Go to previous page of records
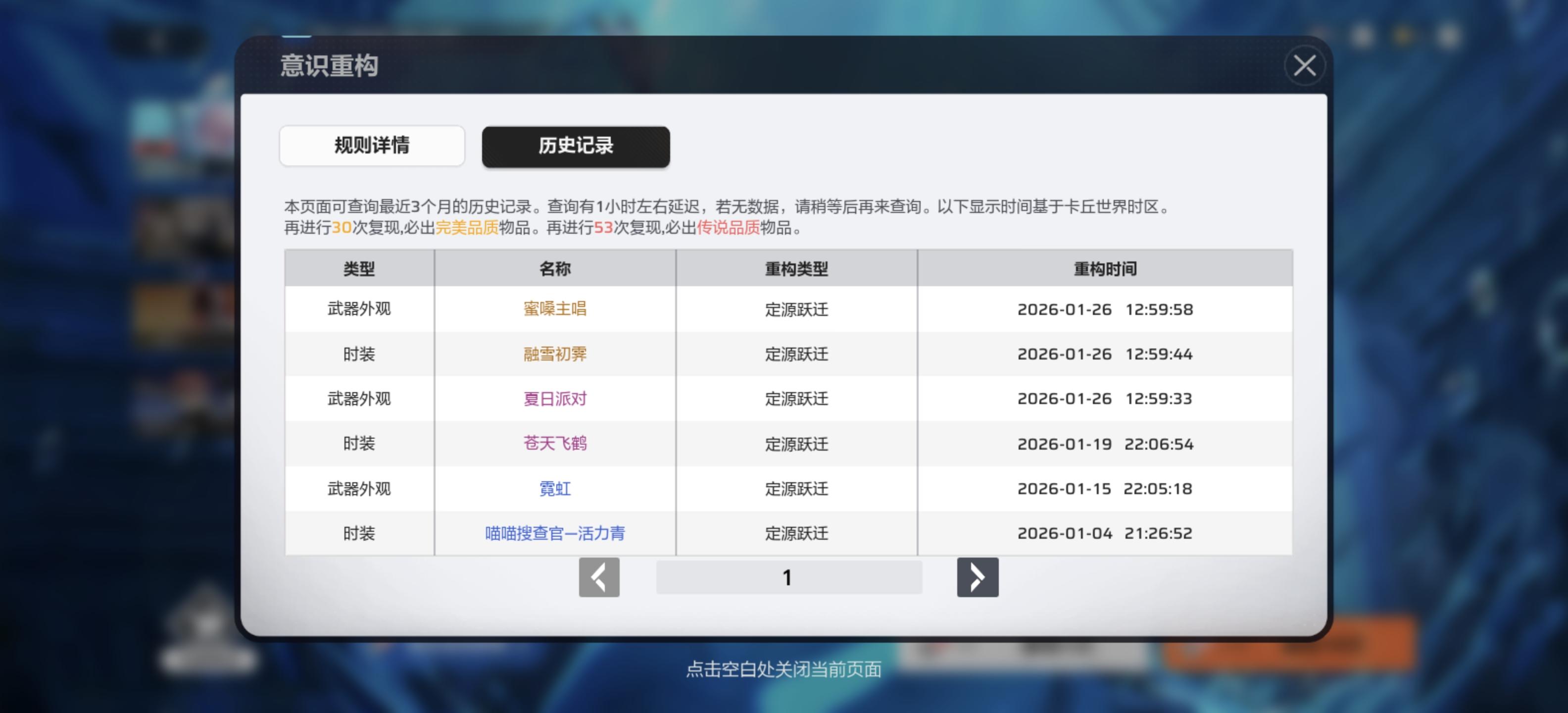The width and height of the screenshot is (1568, 713). (x=599, y=577)
